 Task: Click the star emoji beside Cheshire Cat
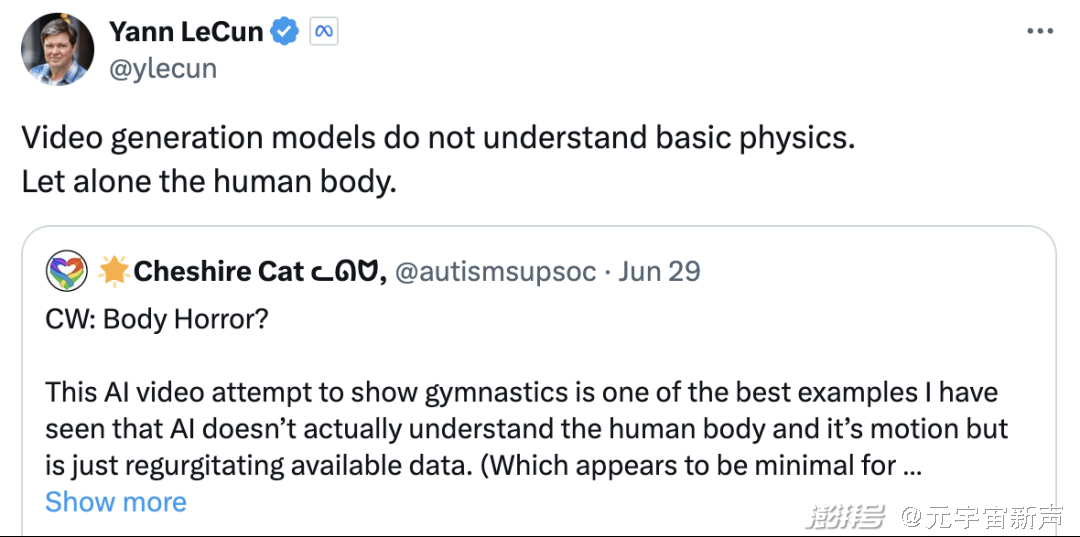(114, 271)
